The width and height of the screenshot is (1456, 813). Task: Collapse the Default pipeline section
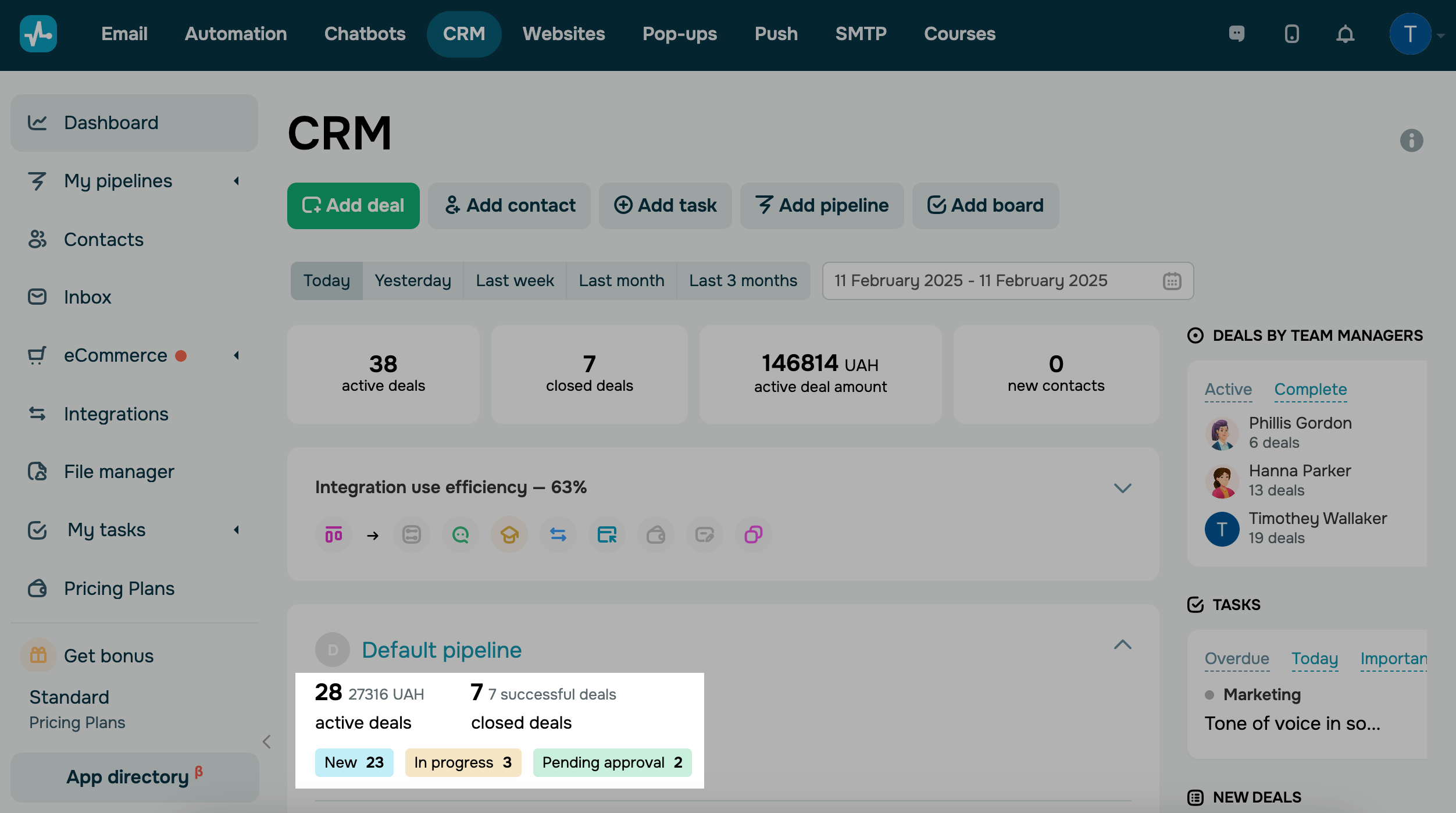click(1122, 645)
